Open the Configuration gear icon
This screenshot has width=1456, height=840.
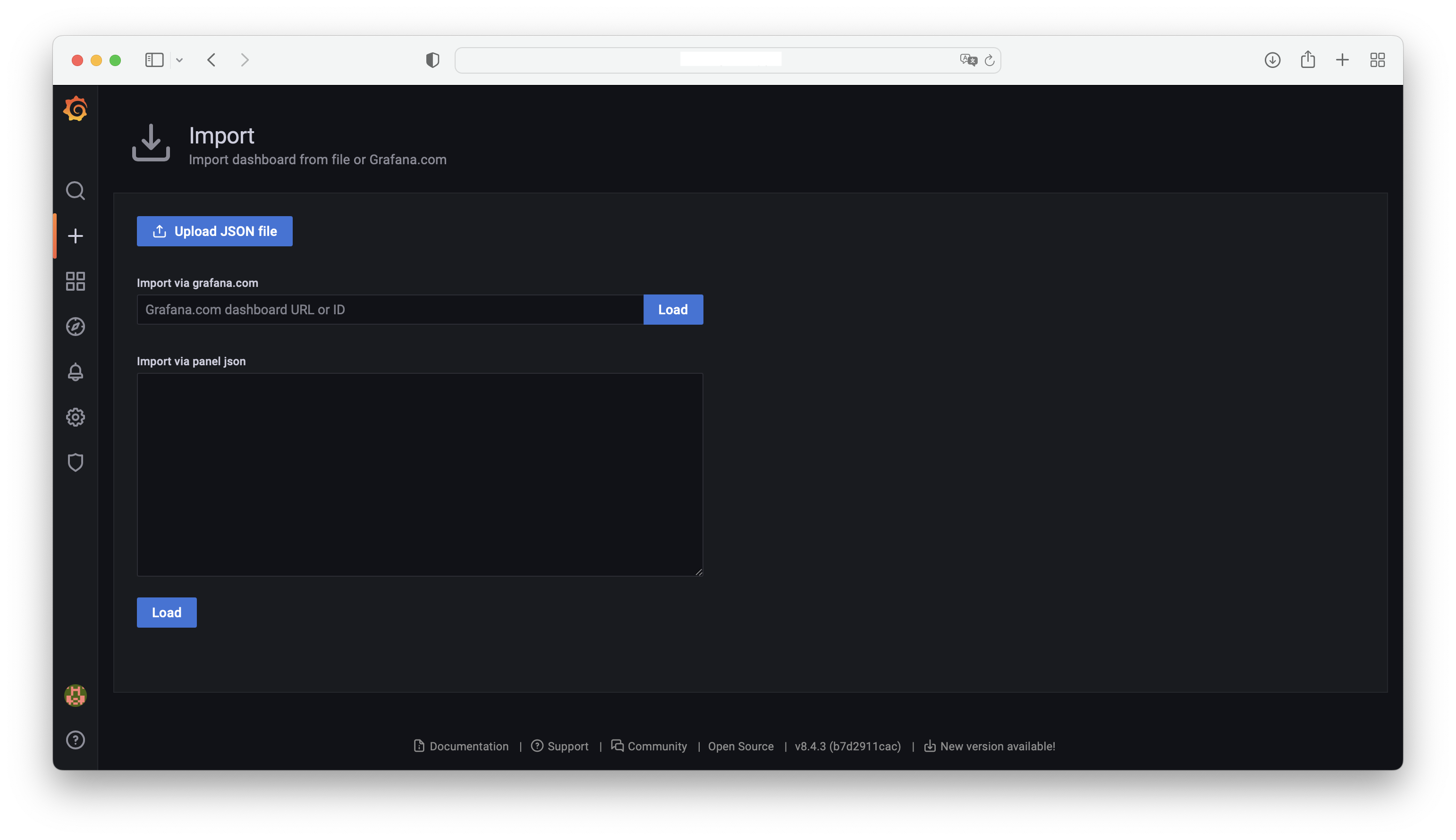75,417
